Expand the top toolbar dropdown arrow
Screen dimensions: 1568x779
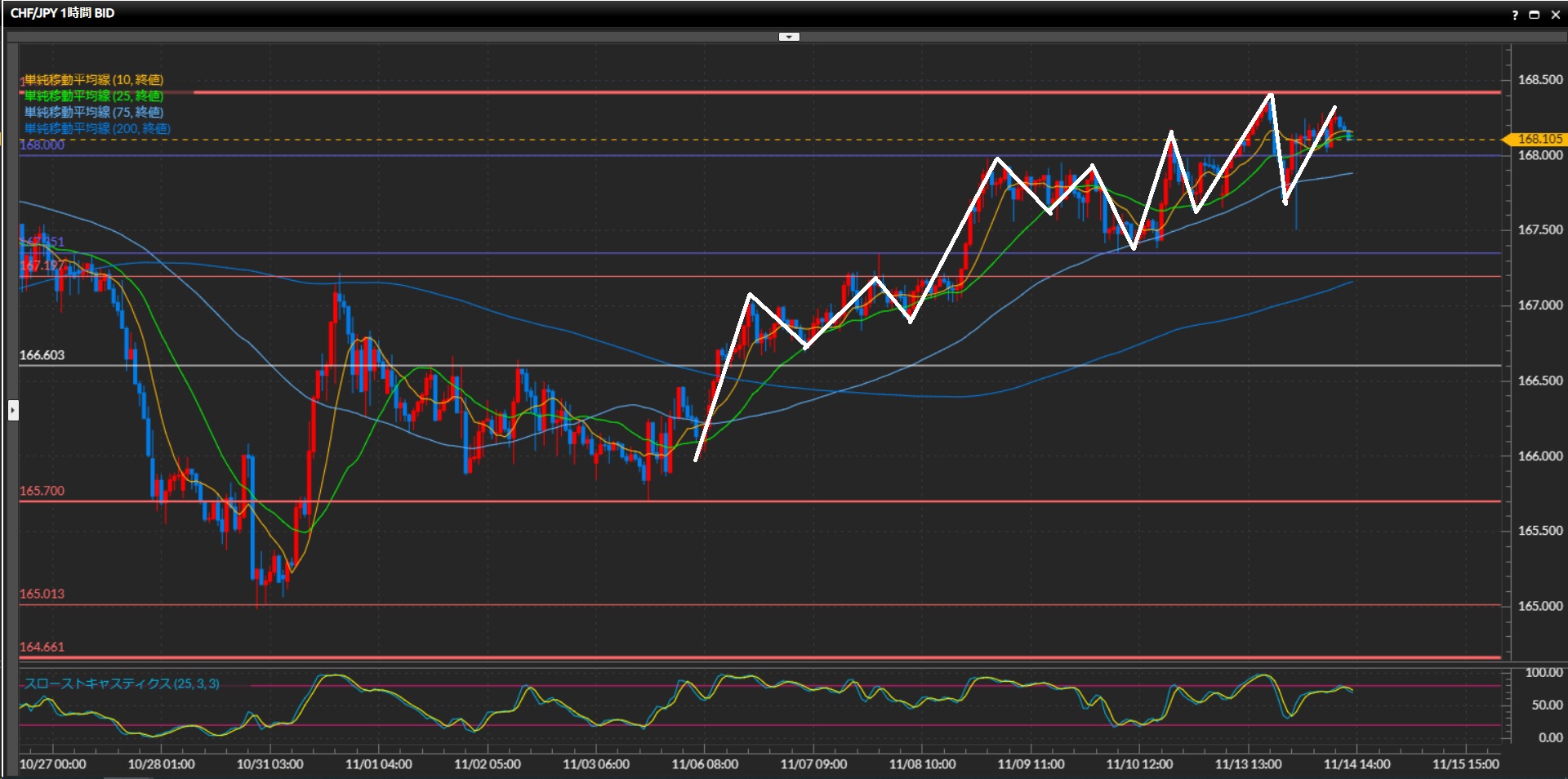788,37
